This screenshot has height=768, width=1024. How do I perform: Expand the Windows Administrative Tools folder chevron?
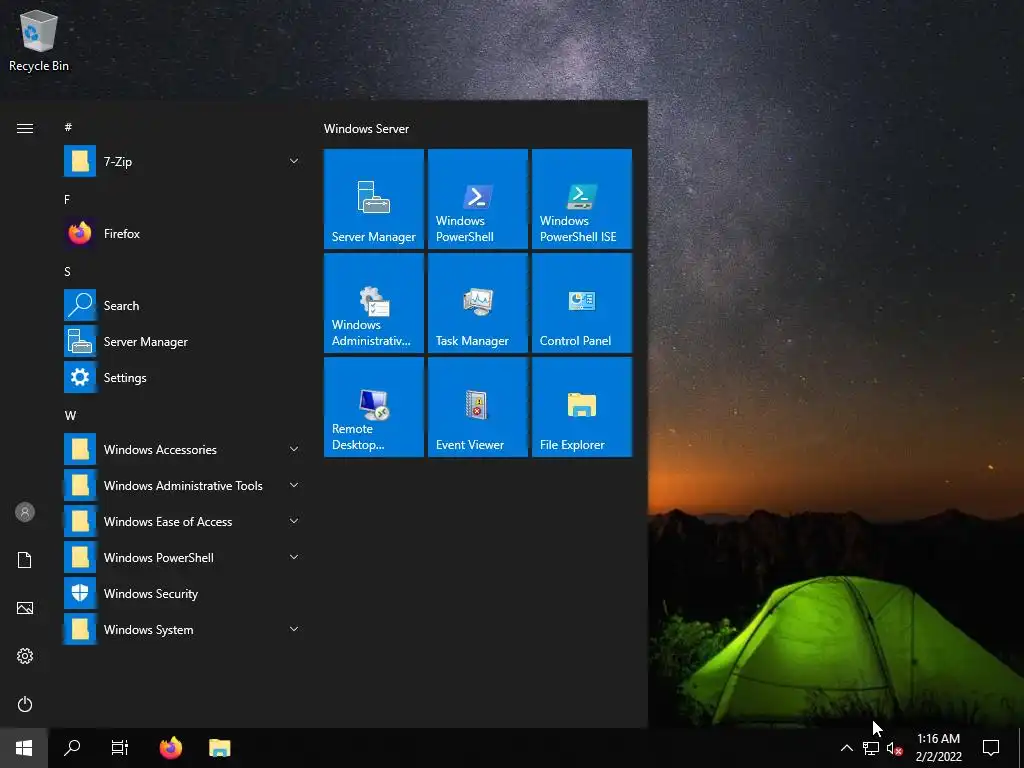tap(294, 485)
